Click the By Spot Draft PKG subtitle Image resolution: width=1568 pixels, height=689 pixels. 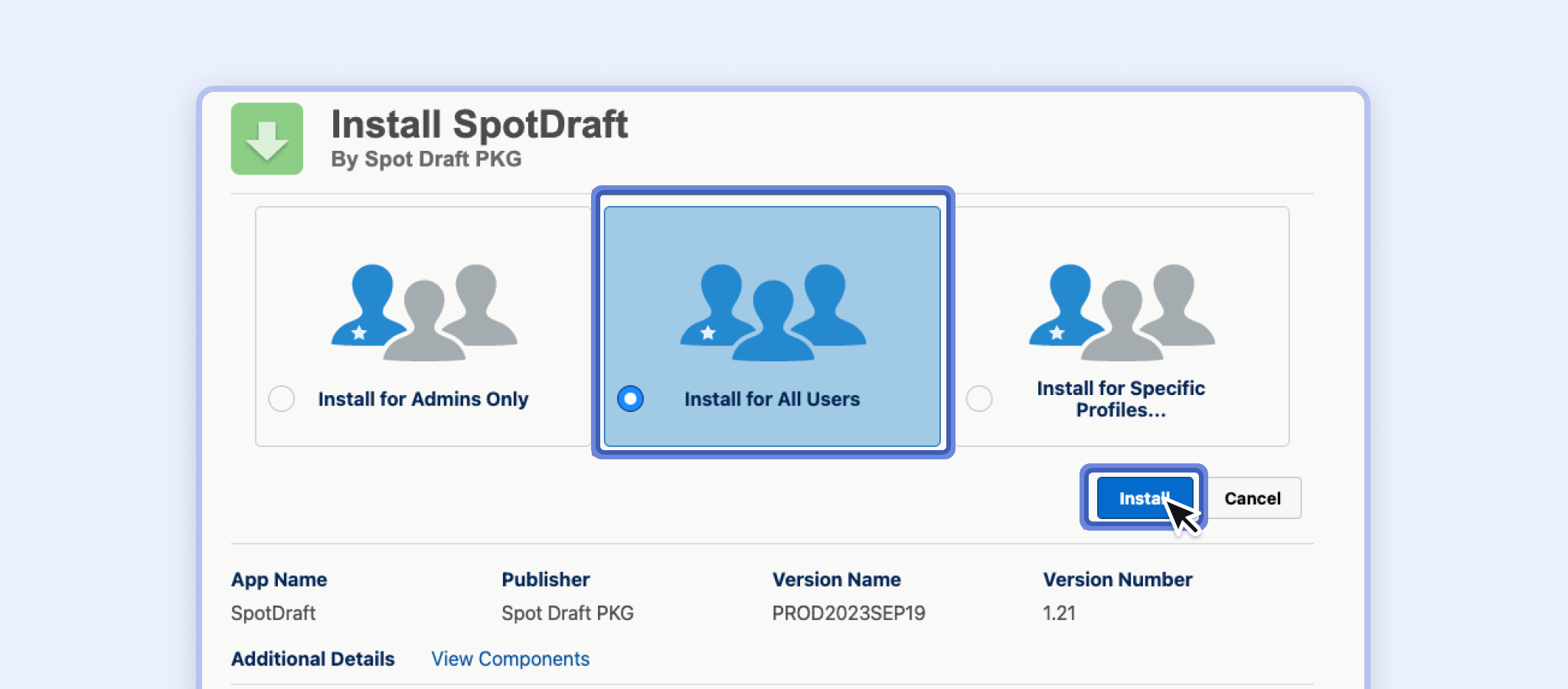click(x=426, y=159)
